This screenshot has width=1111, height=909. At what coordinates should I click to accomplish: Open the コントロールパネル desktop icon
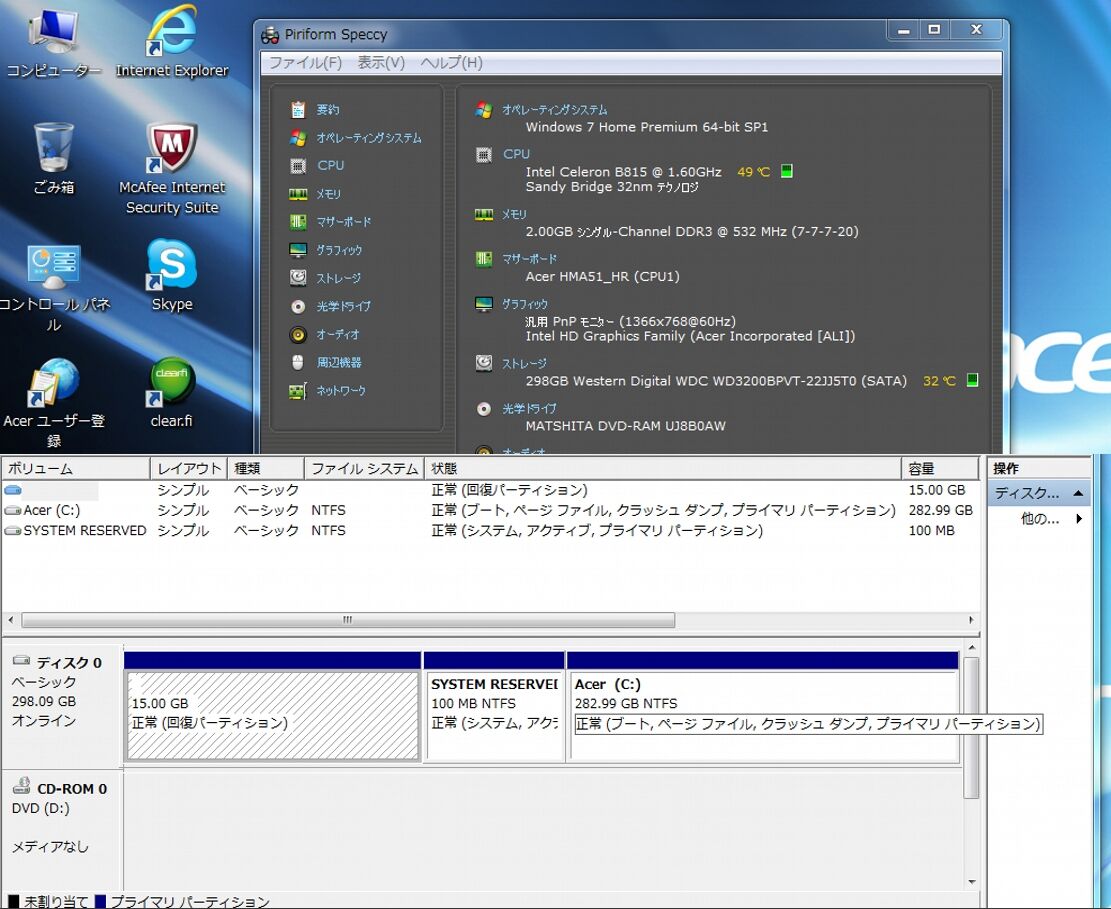[x=54, y=288]
